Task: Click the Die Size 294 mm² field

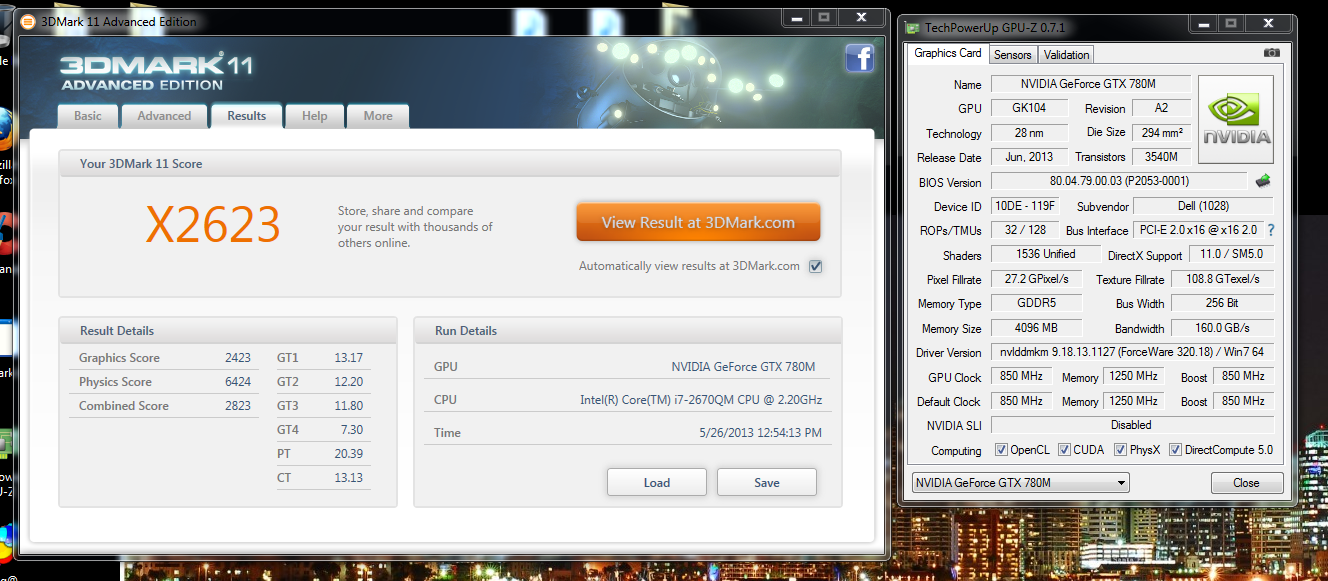Action: click(1161, 133)
